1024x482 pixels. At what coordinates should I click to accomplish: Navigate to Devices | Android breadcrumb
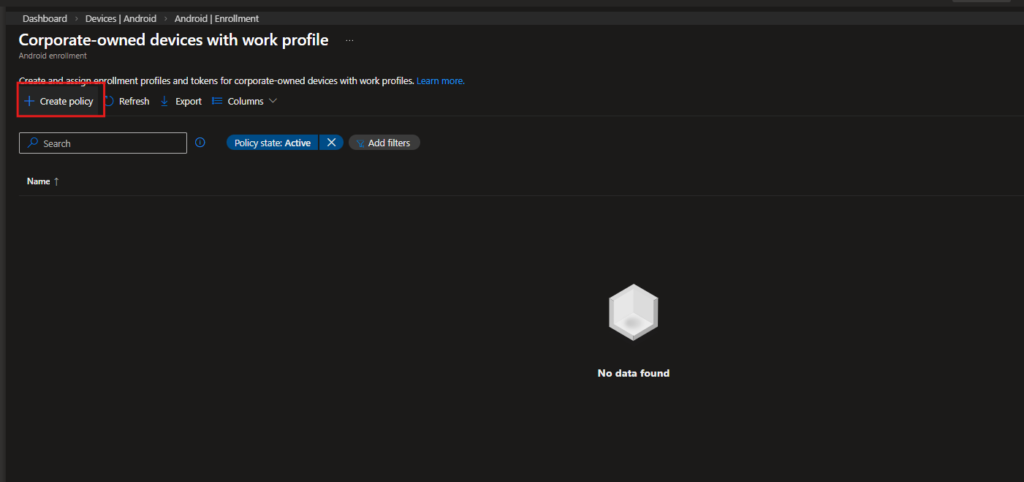pos(121,19)
